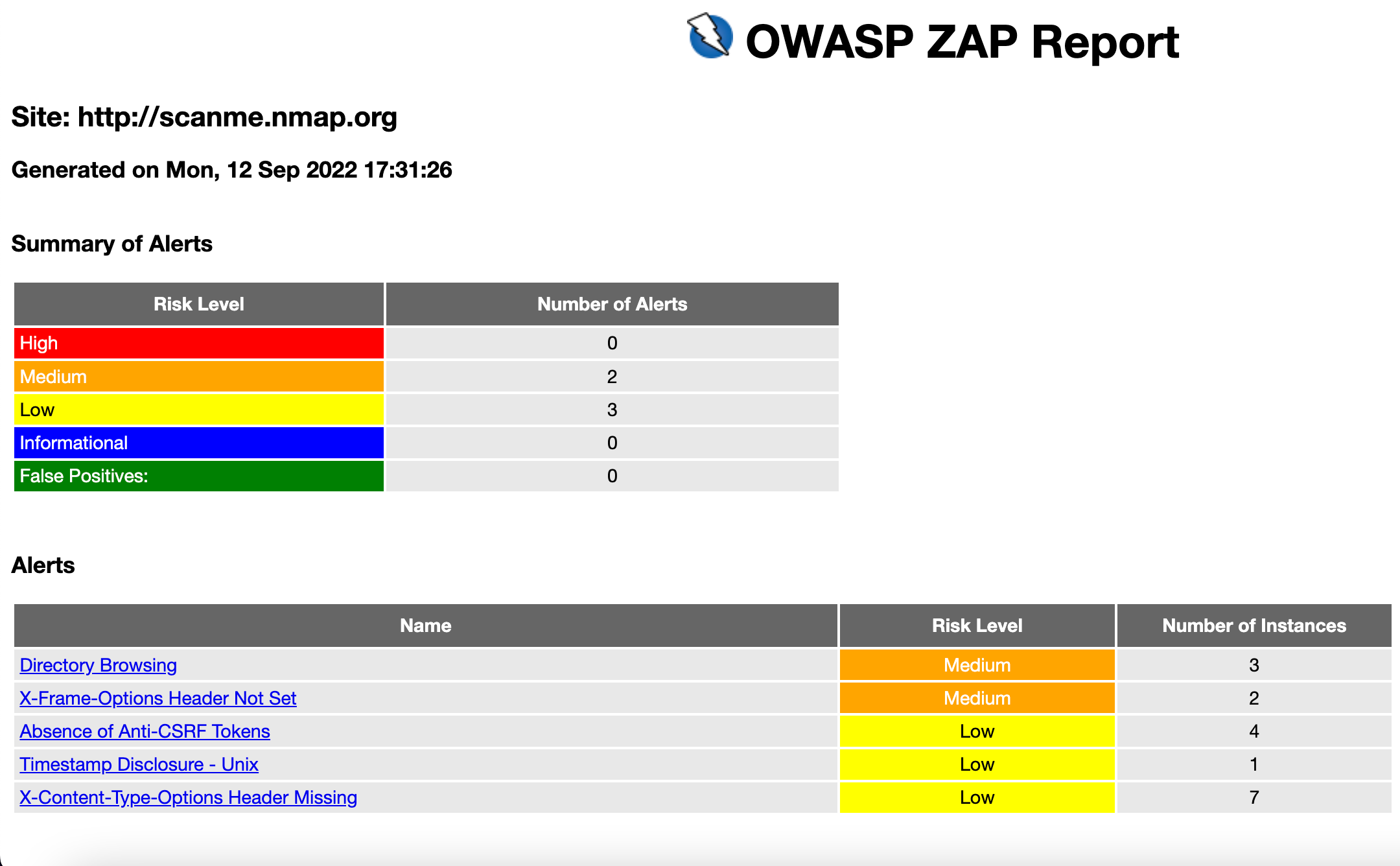Click the Risk Level header in summary table
Viewport: 1400px width, 866px height.
pos(199,304)
